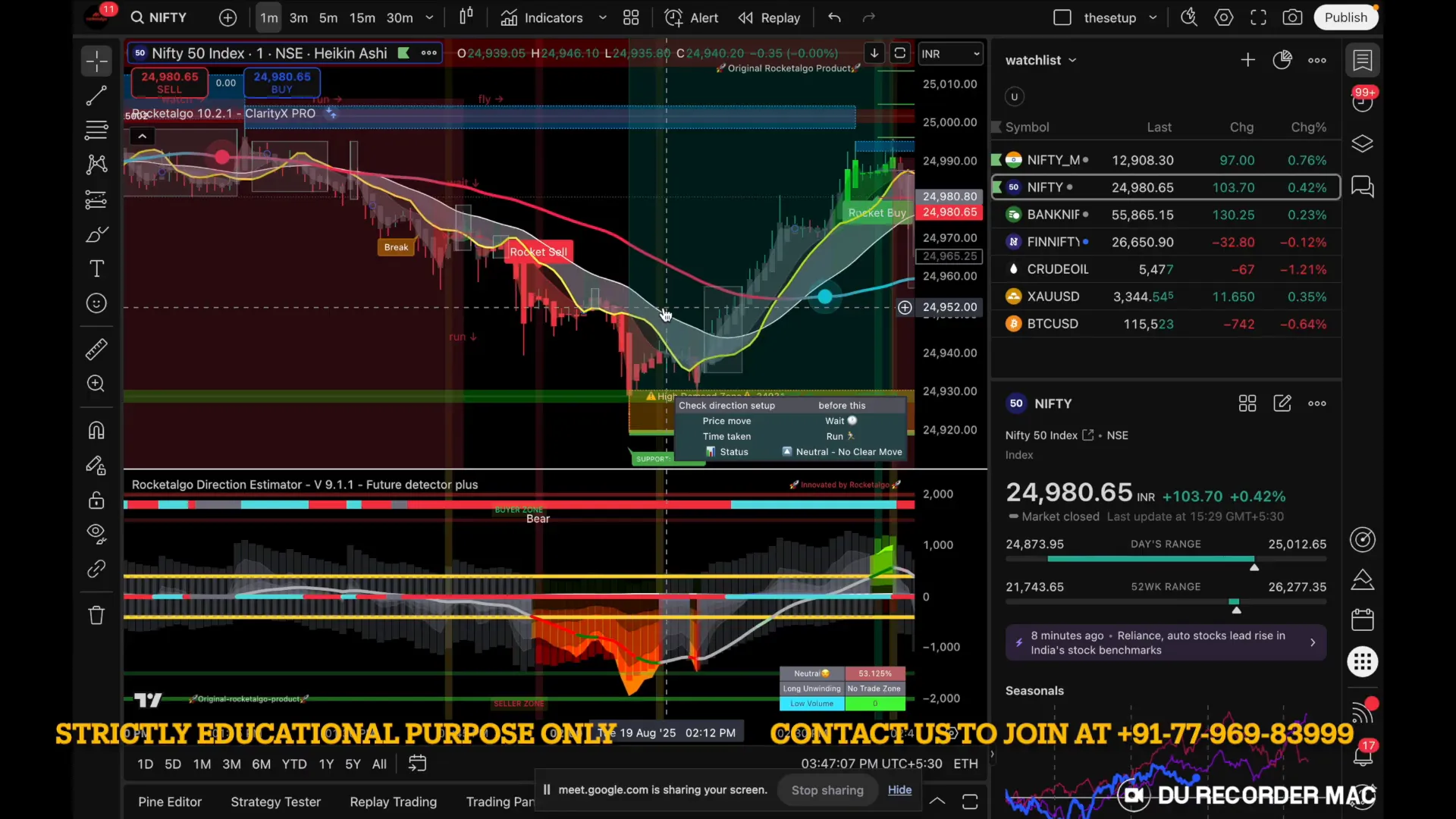Open the chart type candles menu

tap(466, 17)
